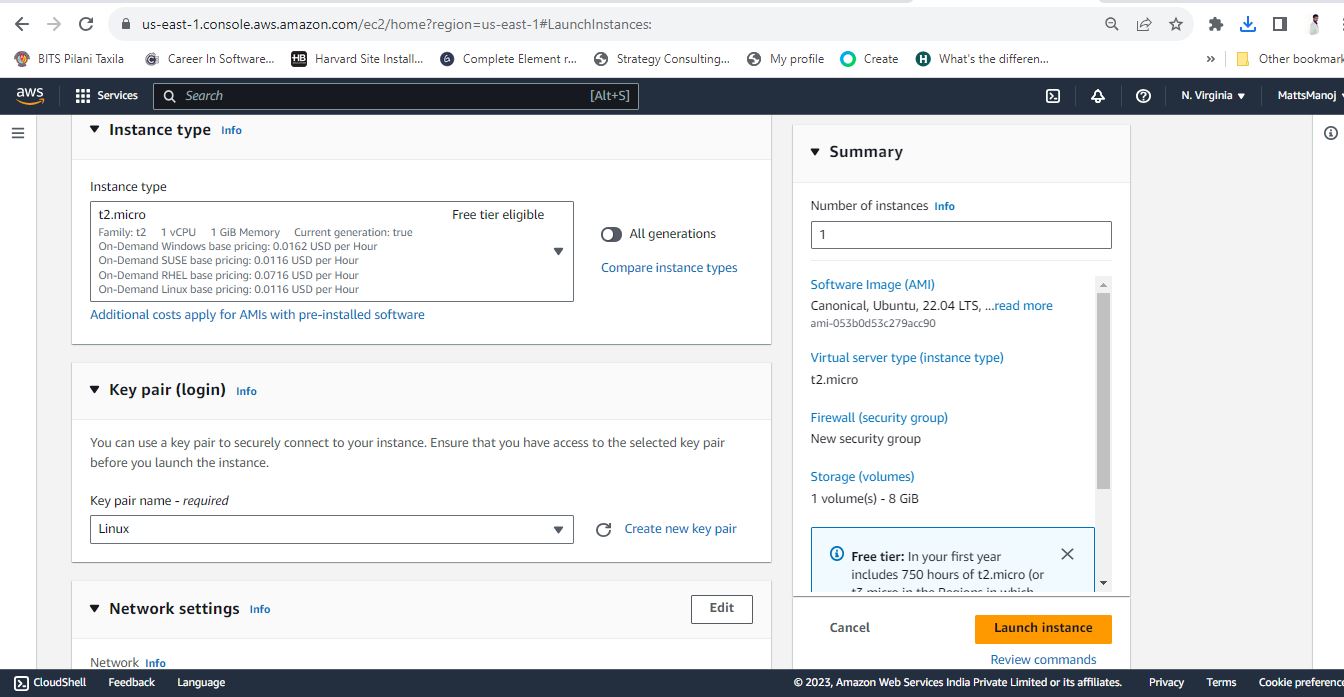This screenshot has width=1344, height=697.
Task: Open the N. Virginia region selector
Action: [x=1212, y=96]
